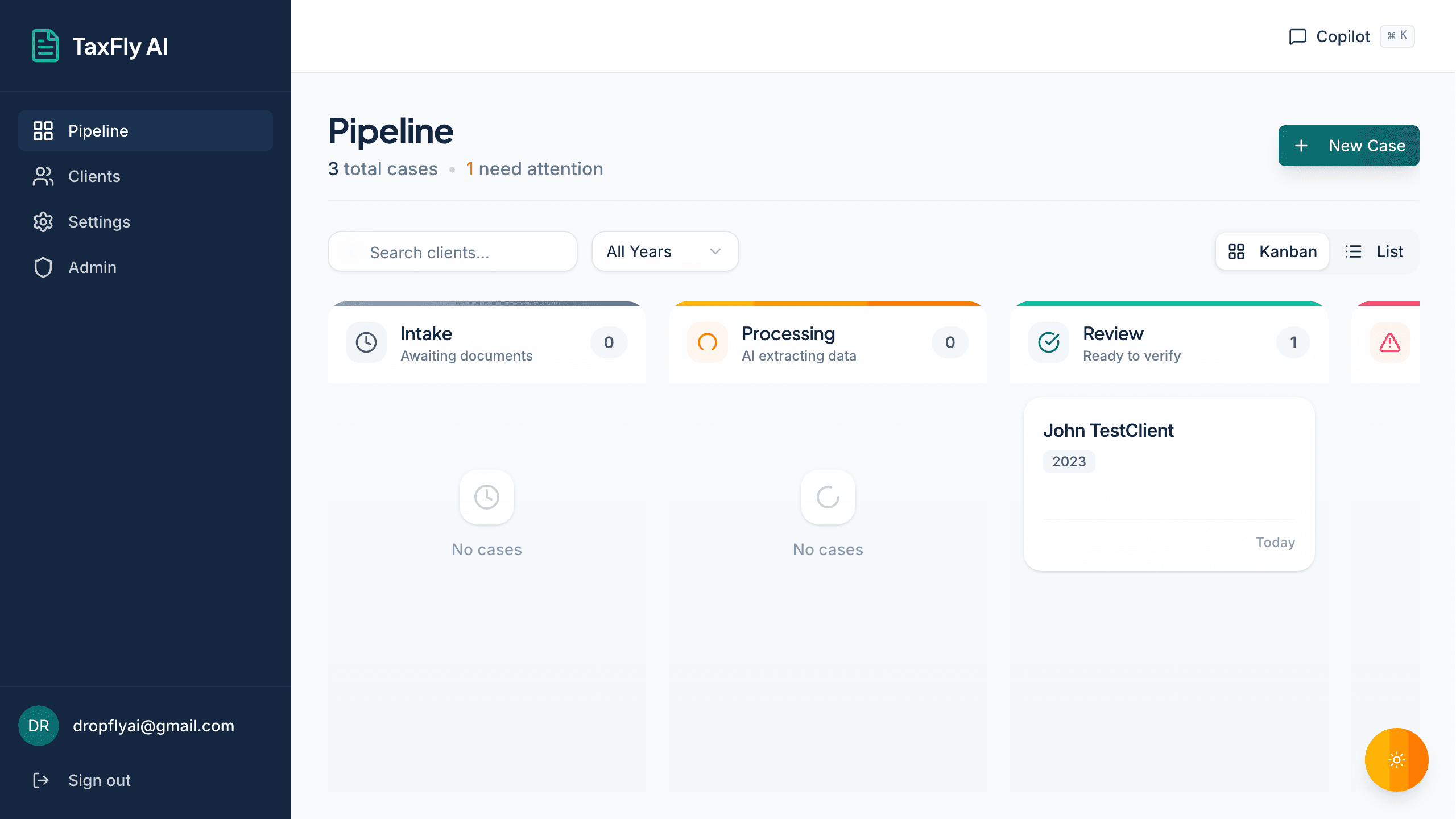Click the Intake column clock icon

[366, 342]
